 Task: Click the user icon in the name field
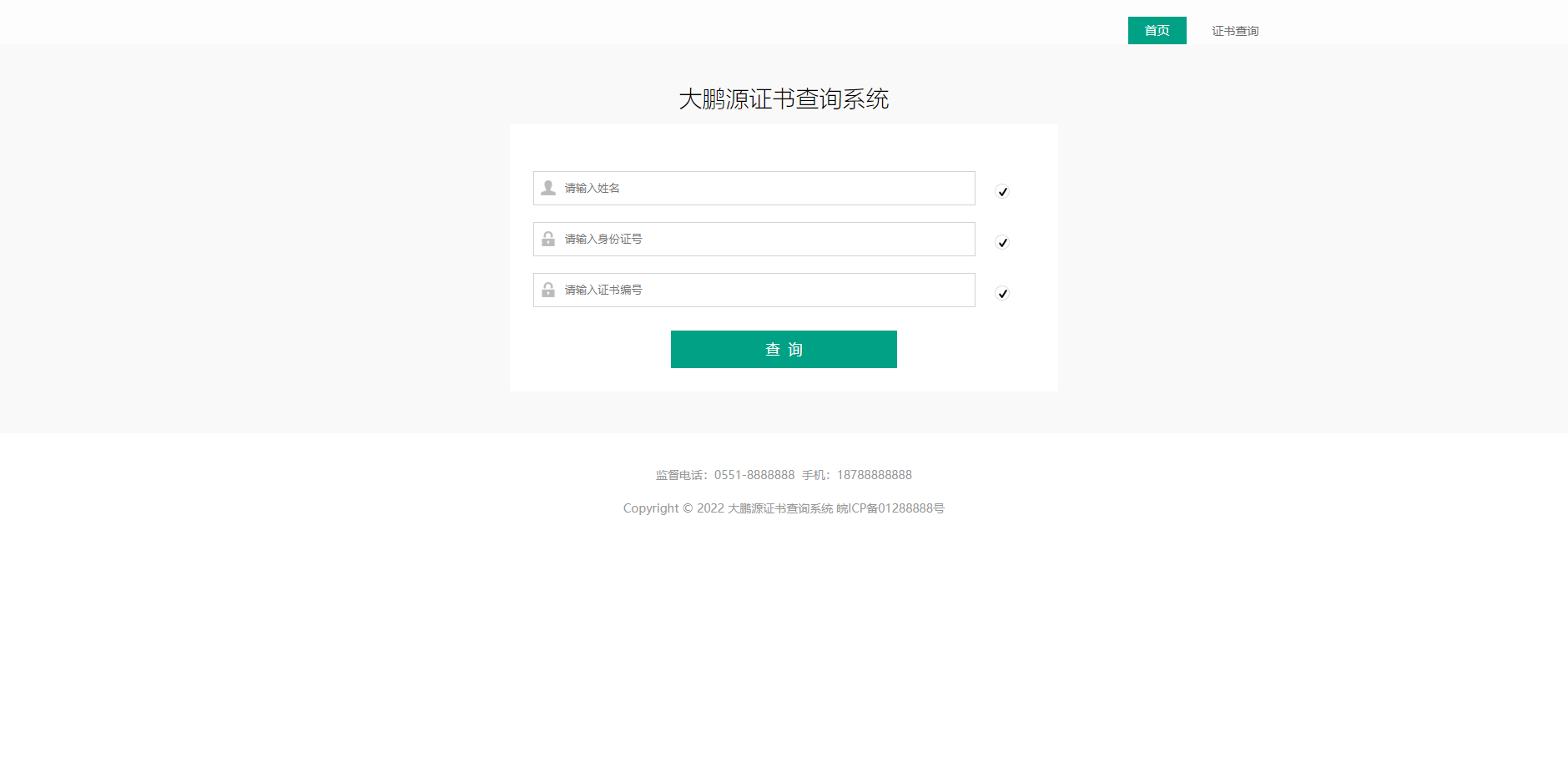548,188
